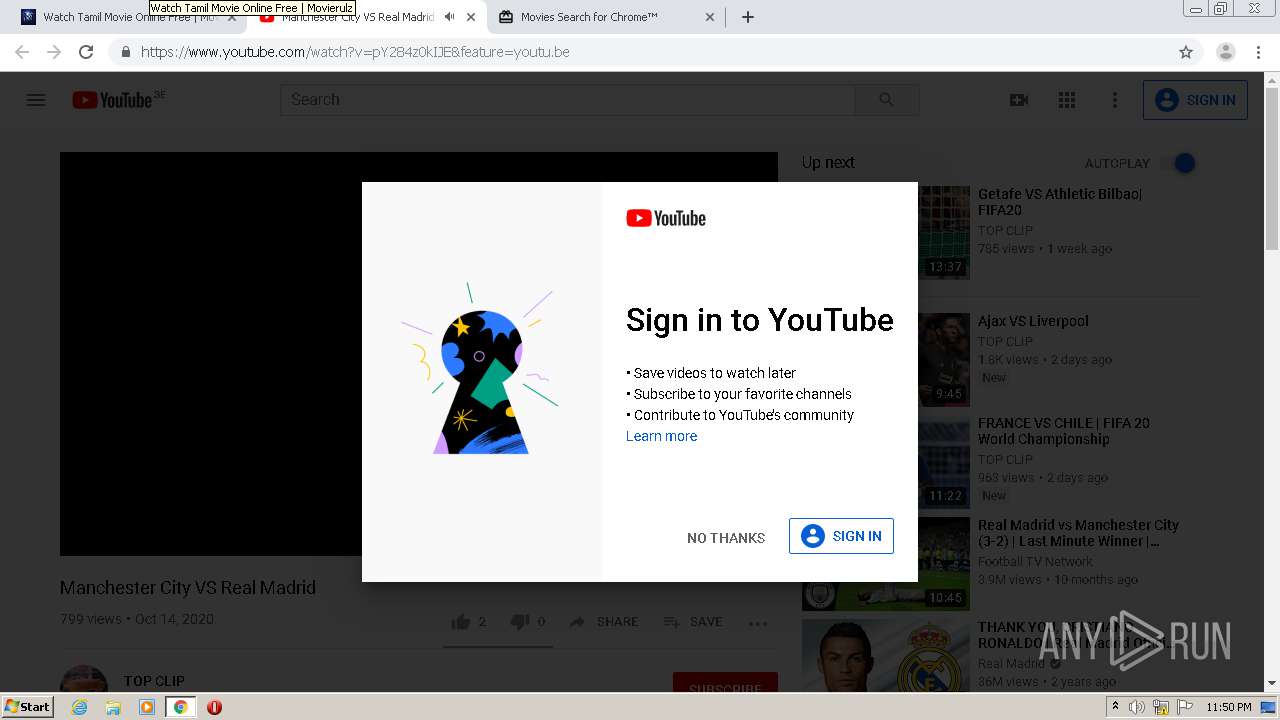The width and height of the screenshot is (1280, 720).
Task: Click the search magnifier button
Action: 887,99
